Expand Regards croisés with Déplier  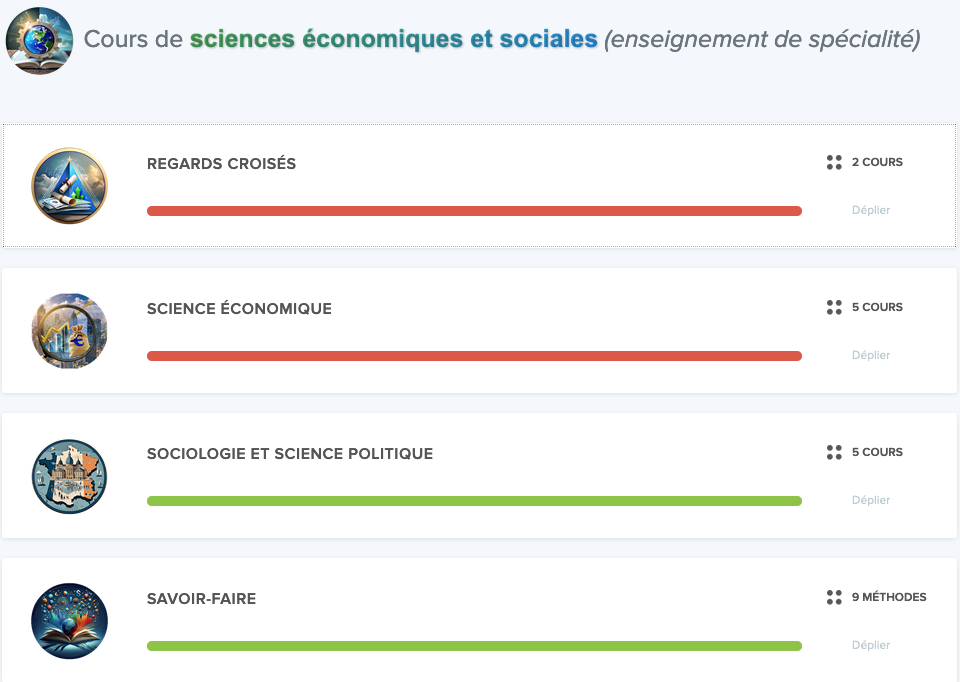[x=871, y=210]
